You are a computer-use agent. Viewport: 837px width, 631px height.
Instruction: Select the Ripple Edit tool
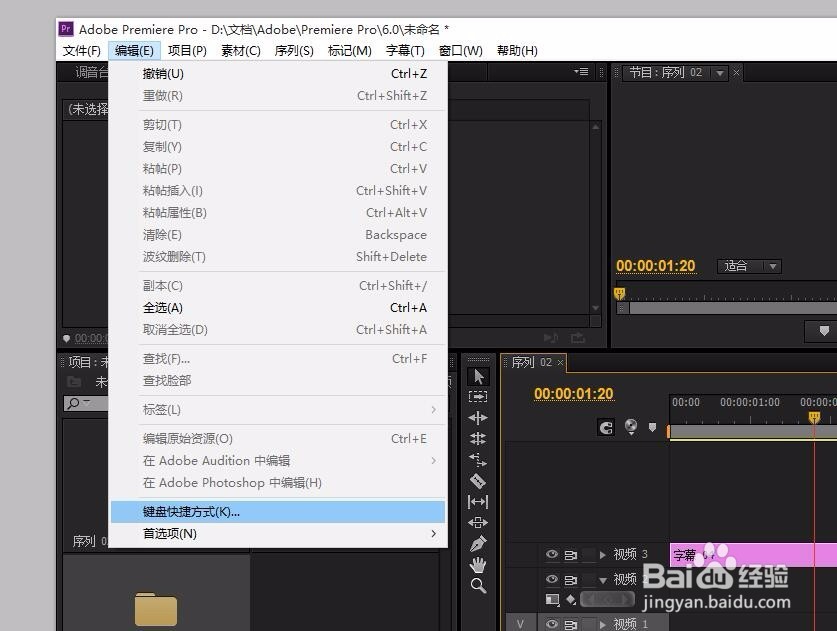[478, 417]
